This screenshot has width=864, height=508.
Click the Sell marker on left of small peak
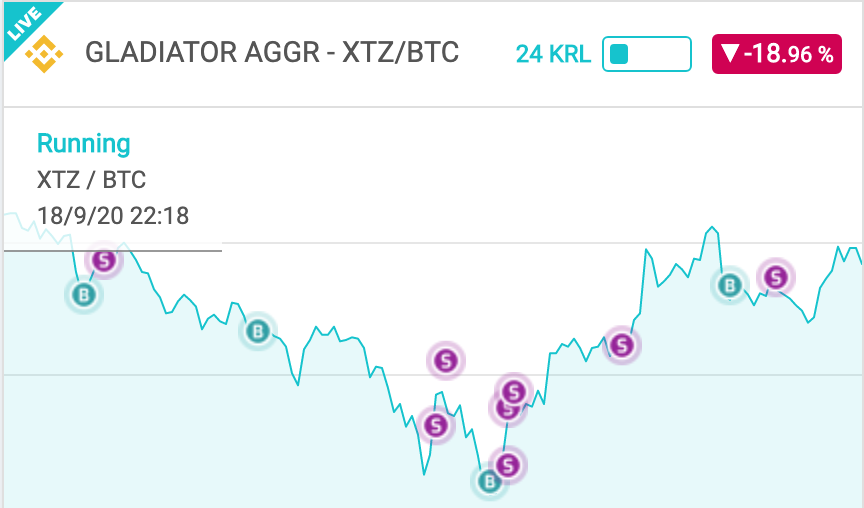(x=436, y=425)
